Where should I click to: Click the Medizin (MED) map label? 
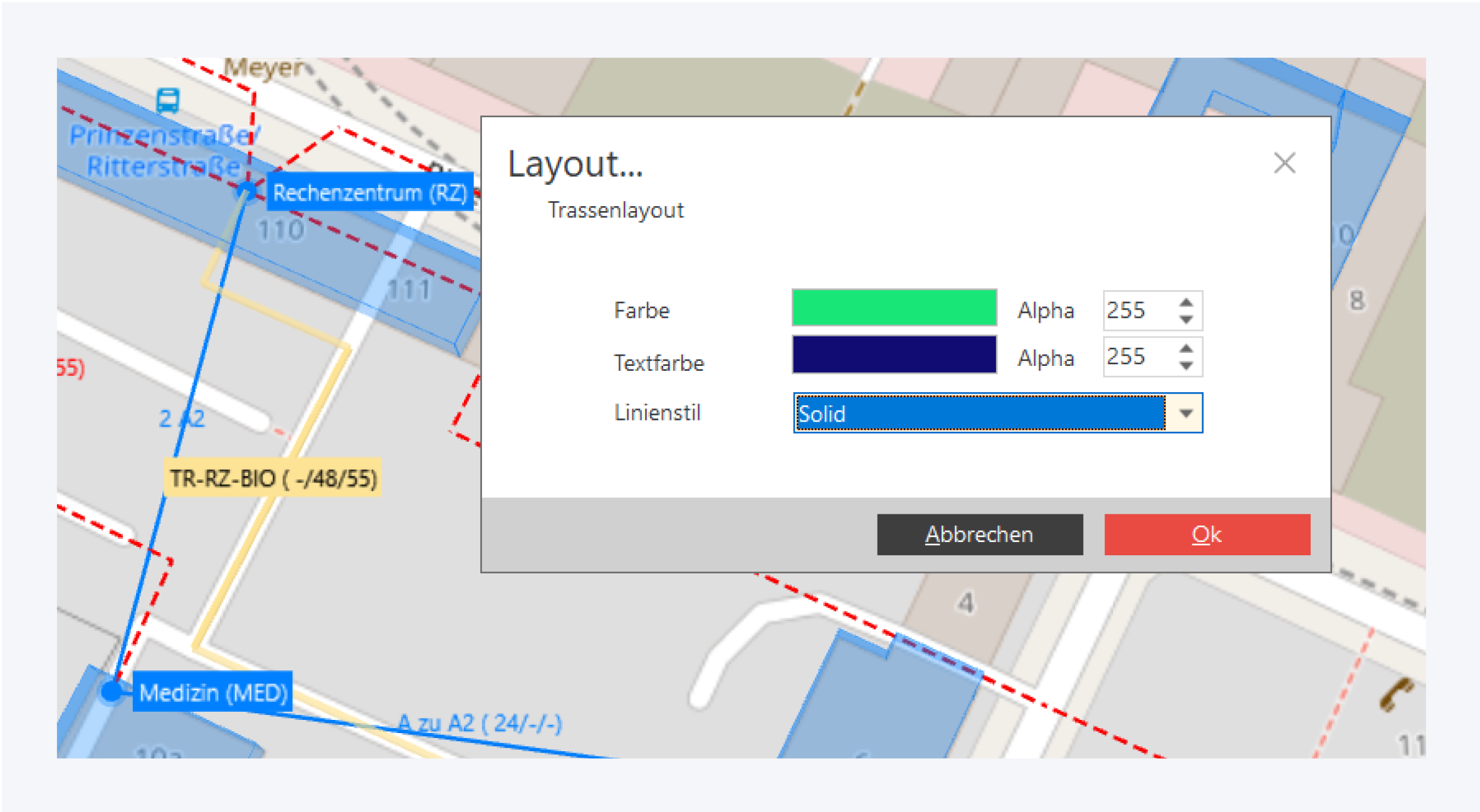coord(213,692)
